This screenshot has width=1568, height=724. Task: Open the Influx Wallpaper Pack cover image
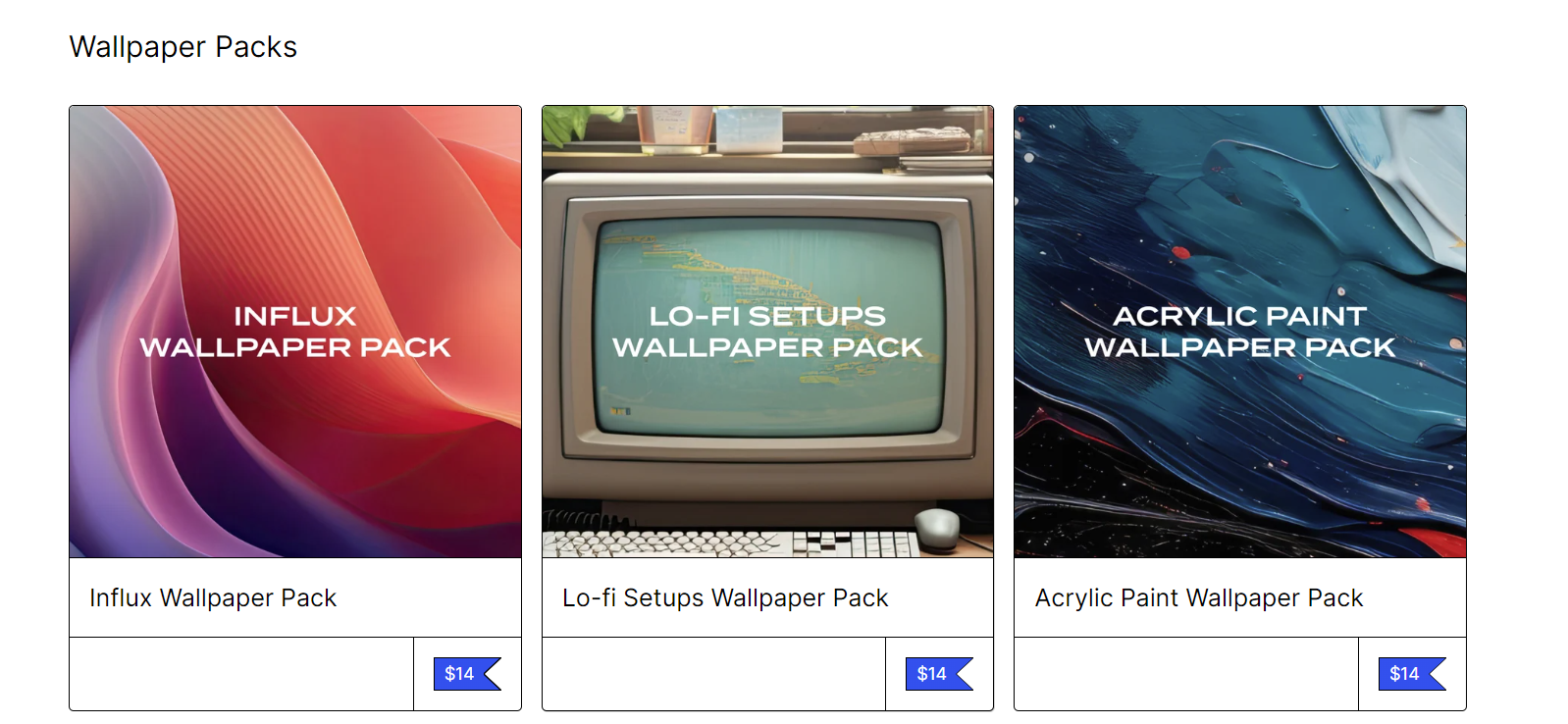295,332
